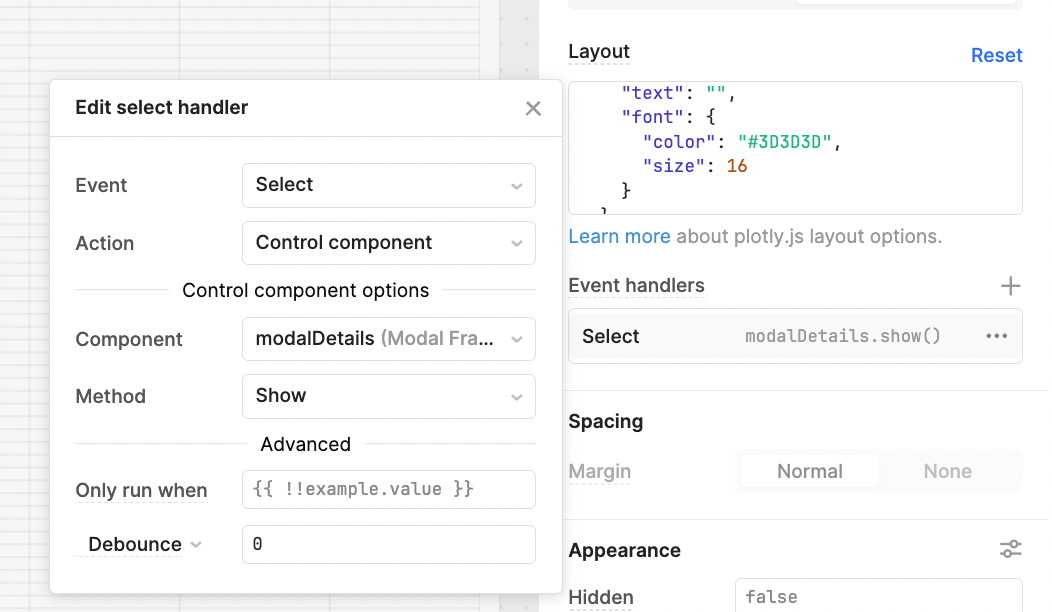The width and height of the screenshot is (1052, 612).
Task: Click the Only run when input field
Action: coord(388,489)
